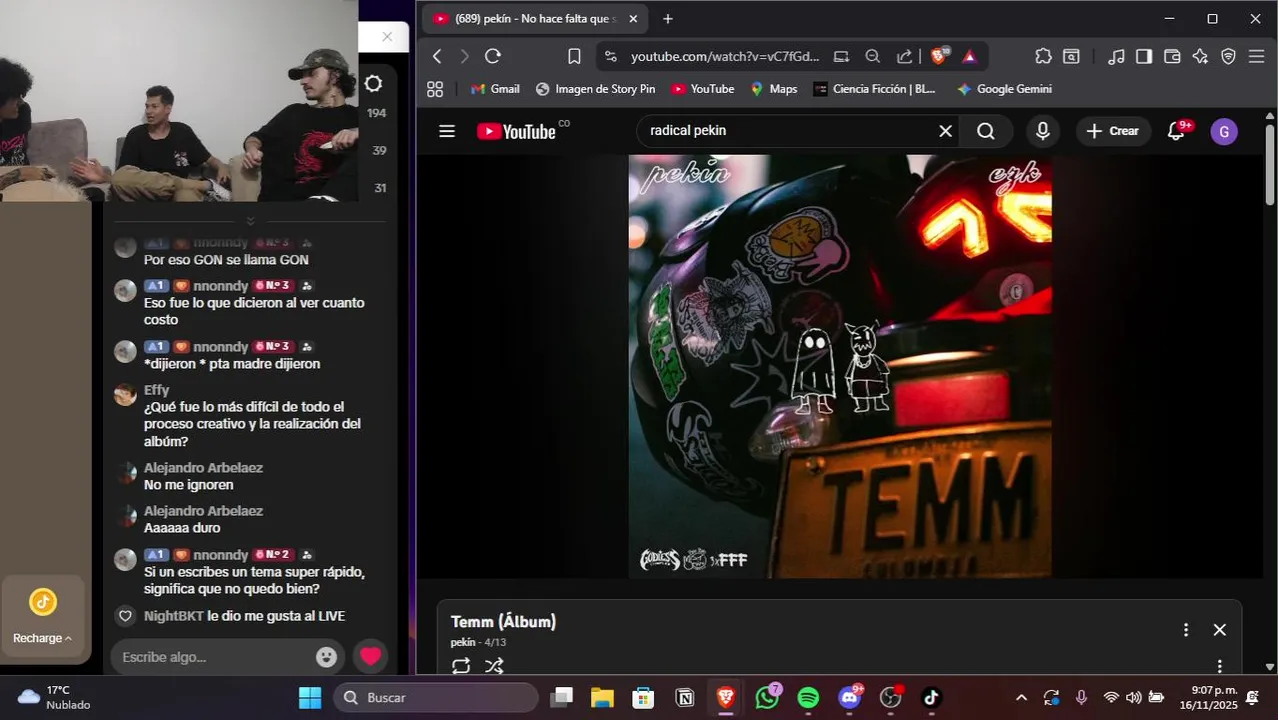Open YouTube notifications bell
Viewport: 1278px width, 720px height.
[x=1177, y=131]
